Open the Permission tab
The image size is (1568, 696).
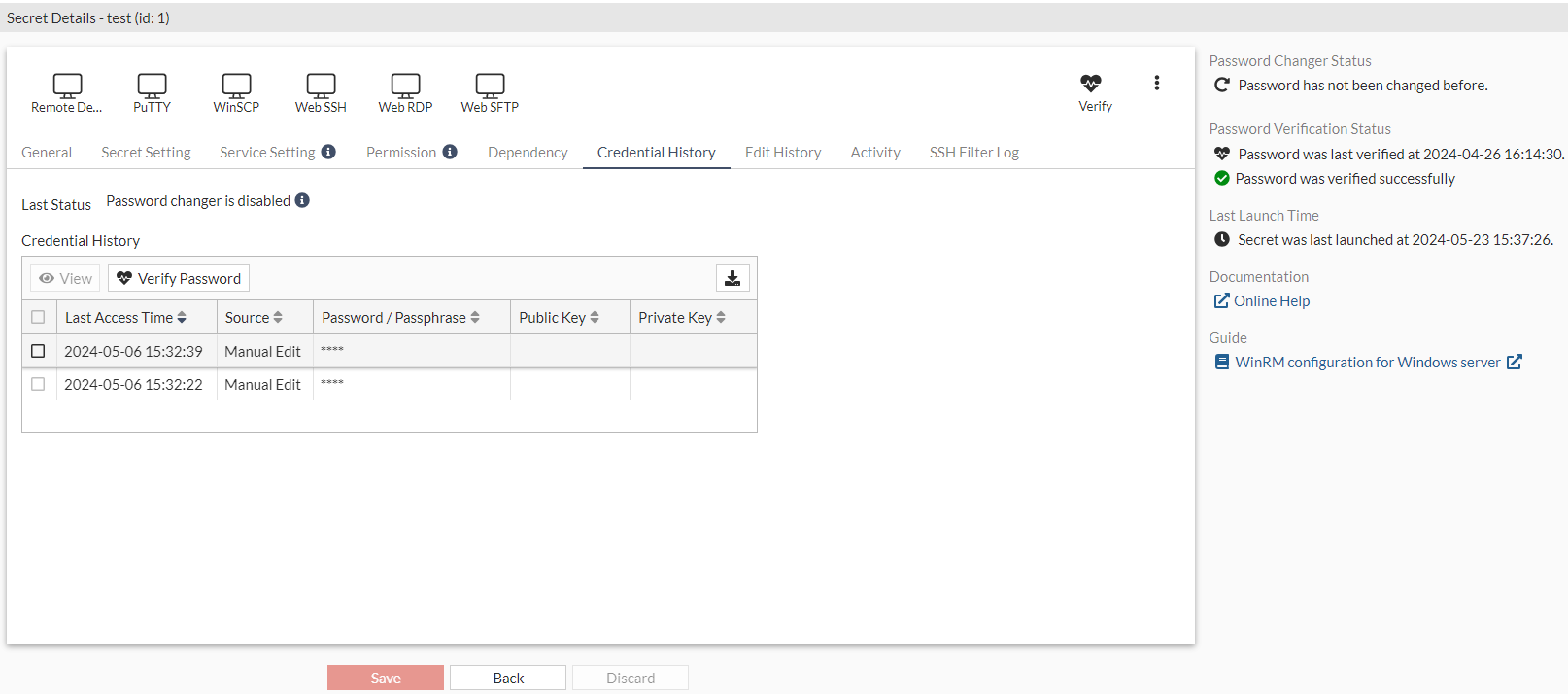401,152
